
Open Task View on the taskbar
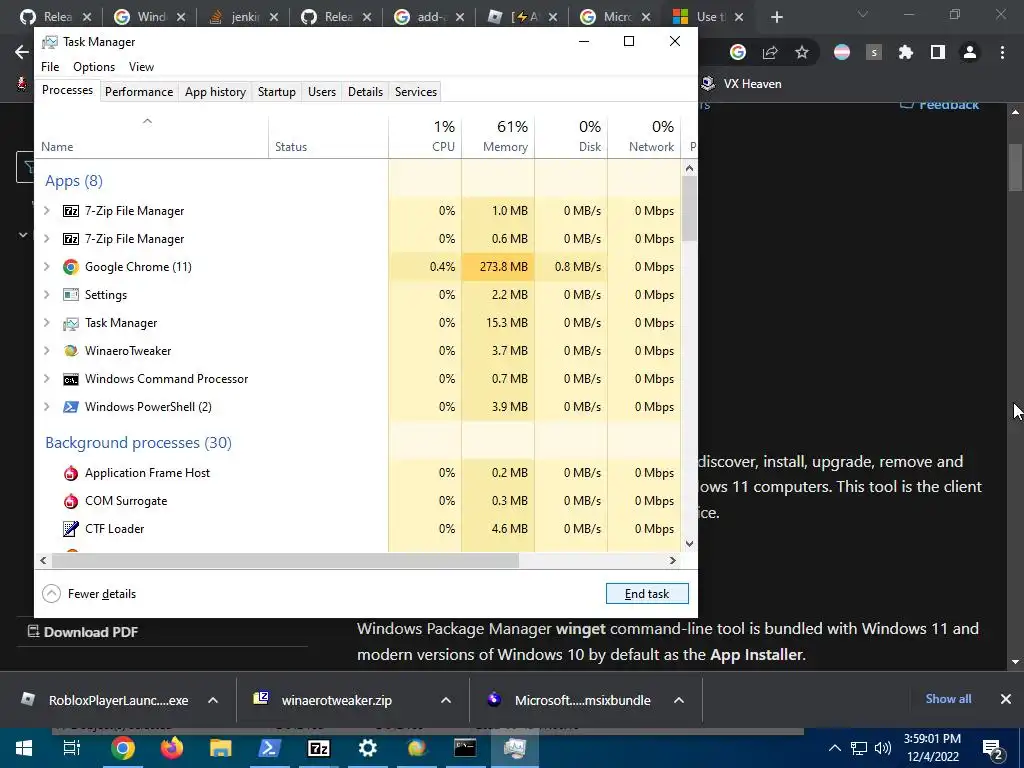click(72, 748)
